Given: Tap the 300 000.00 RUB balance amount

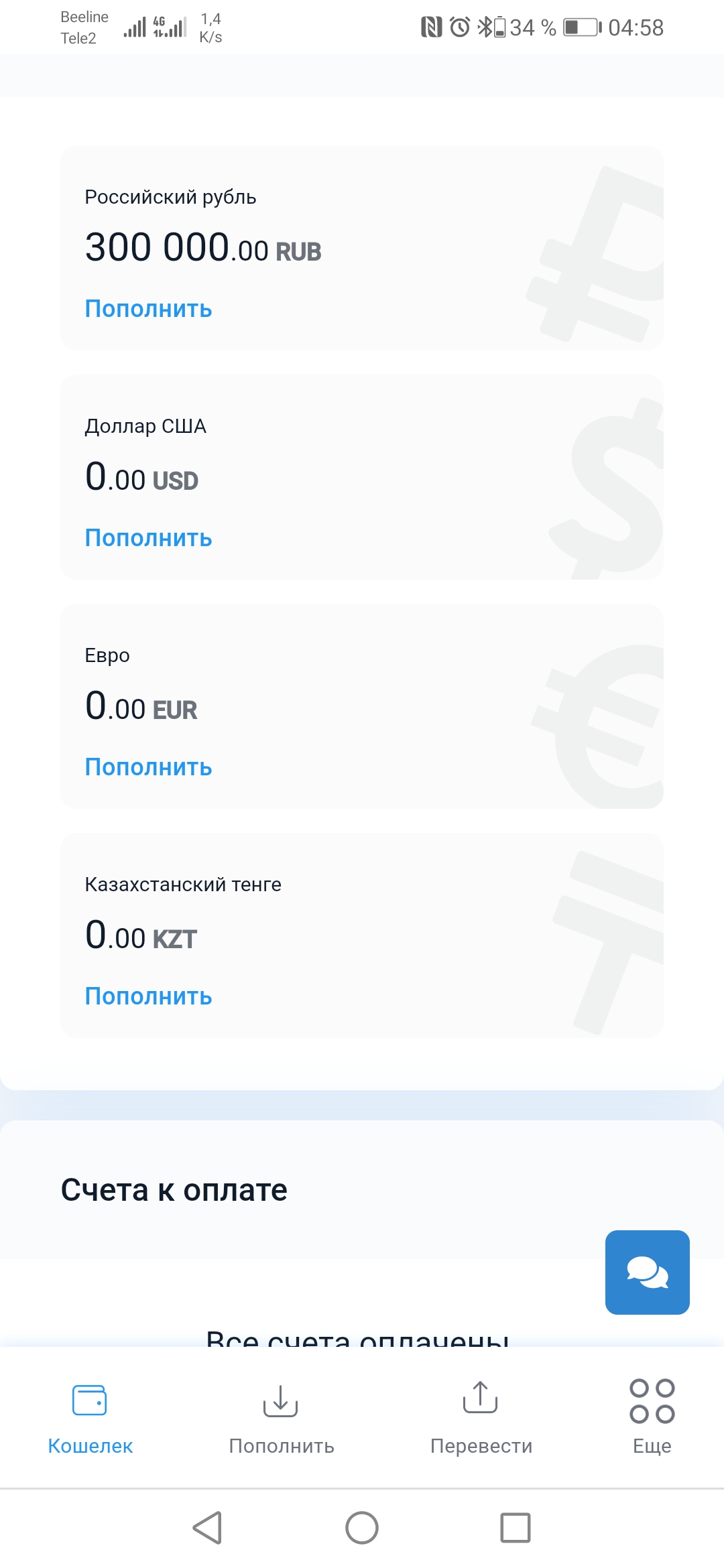Looking at the screenshot, I should coord(203,248).
